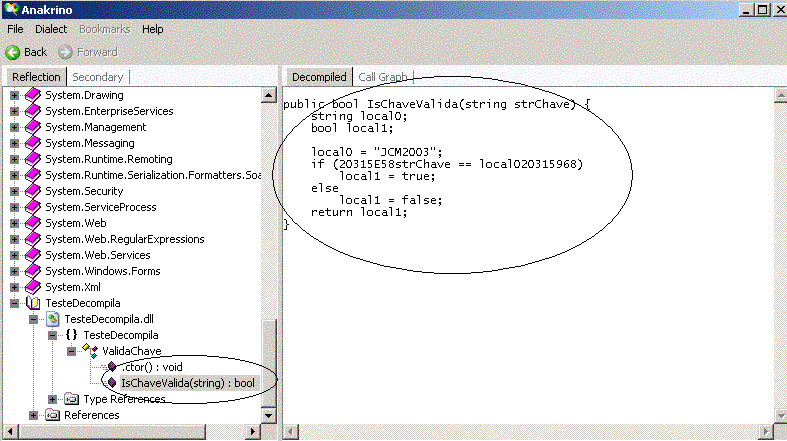Click the tree horizontal scrollbar thumb
This screenshot has width=787, height=441.
click(112, 431)
